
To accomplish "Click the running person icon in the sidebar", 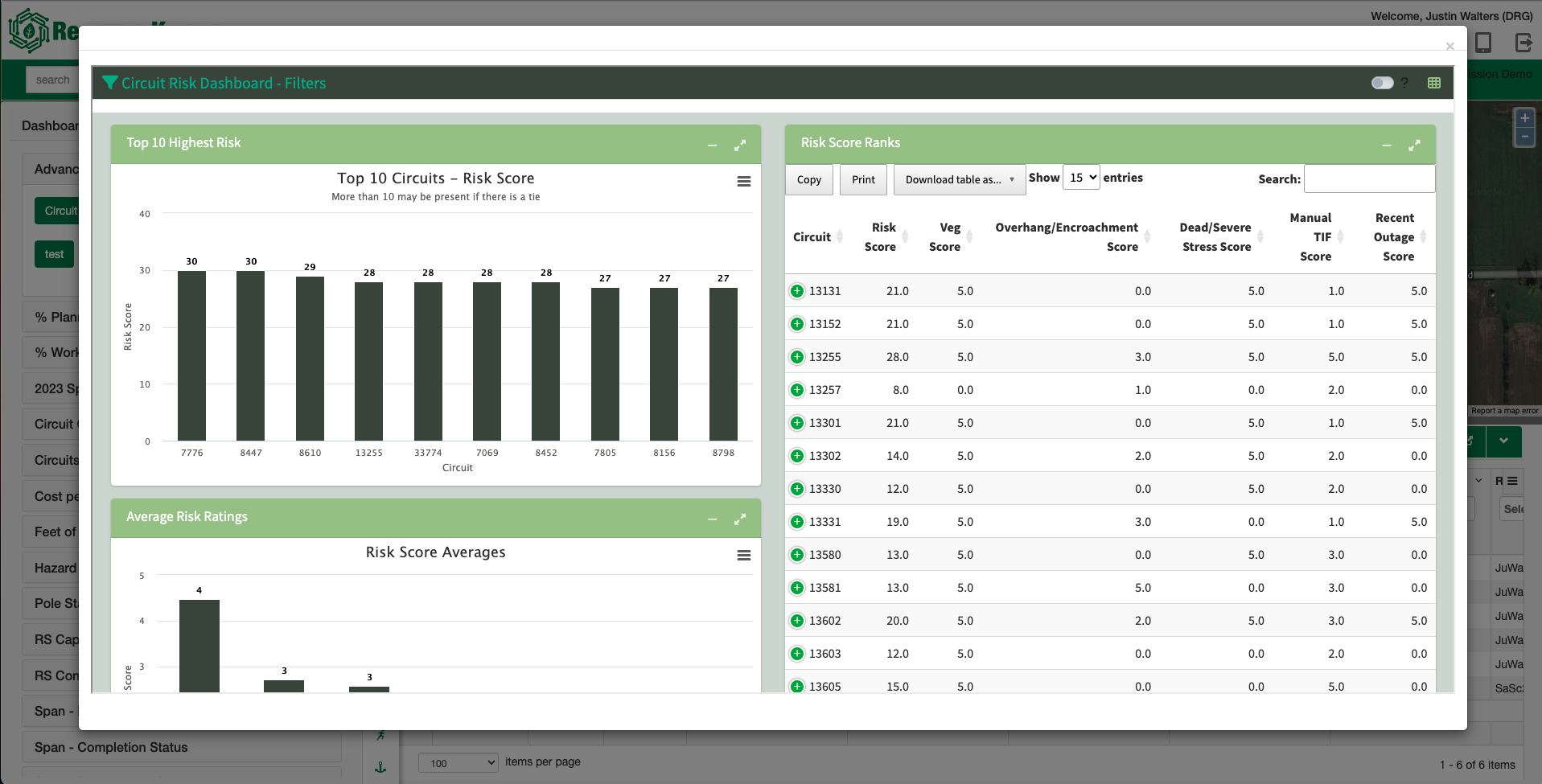I will pos(380,735).
